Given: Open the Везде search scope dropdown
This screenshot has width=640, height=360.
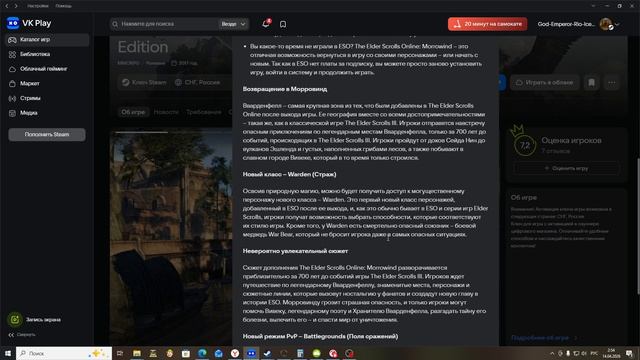Looking at the screenshot, I should (x=233, y=24).
